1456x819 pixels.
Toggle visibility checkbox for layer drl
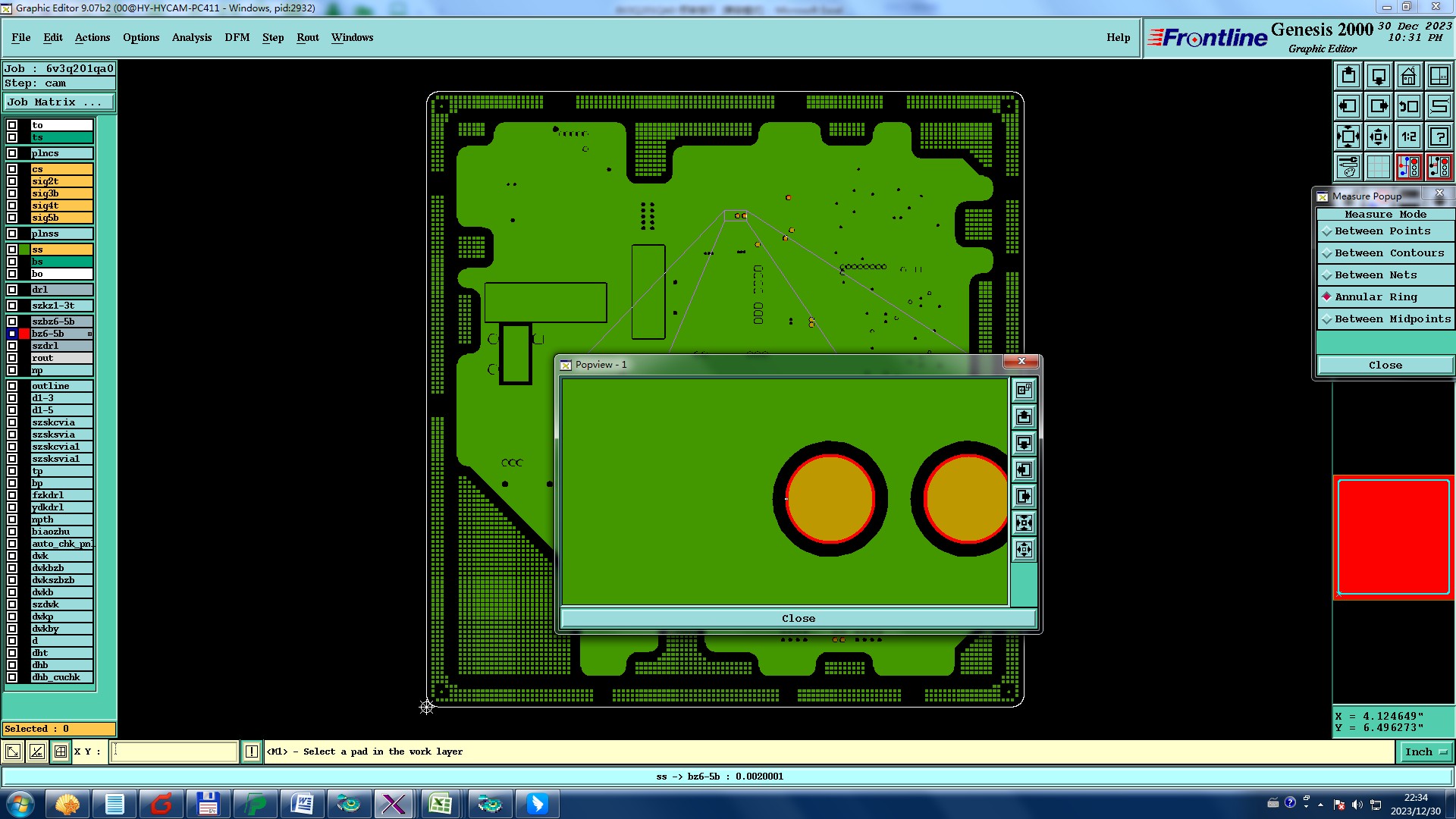coord(12,290)
